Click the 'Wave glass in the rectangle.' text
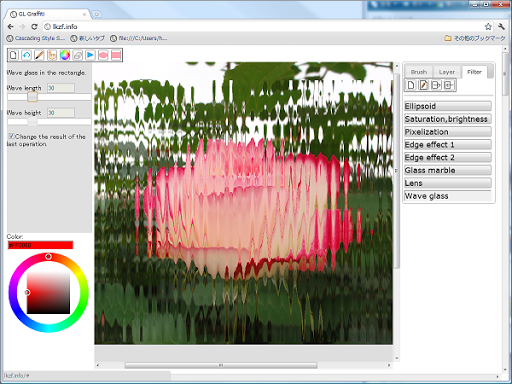The image size is (512, 384). point(46,72)
